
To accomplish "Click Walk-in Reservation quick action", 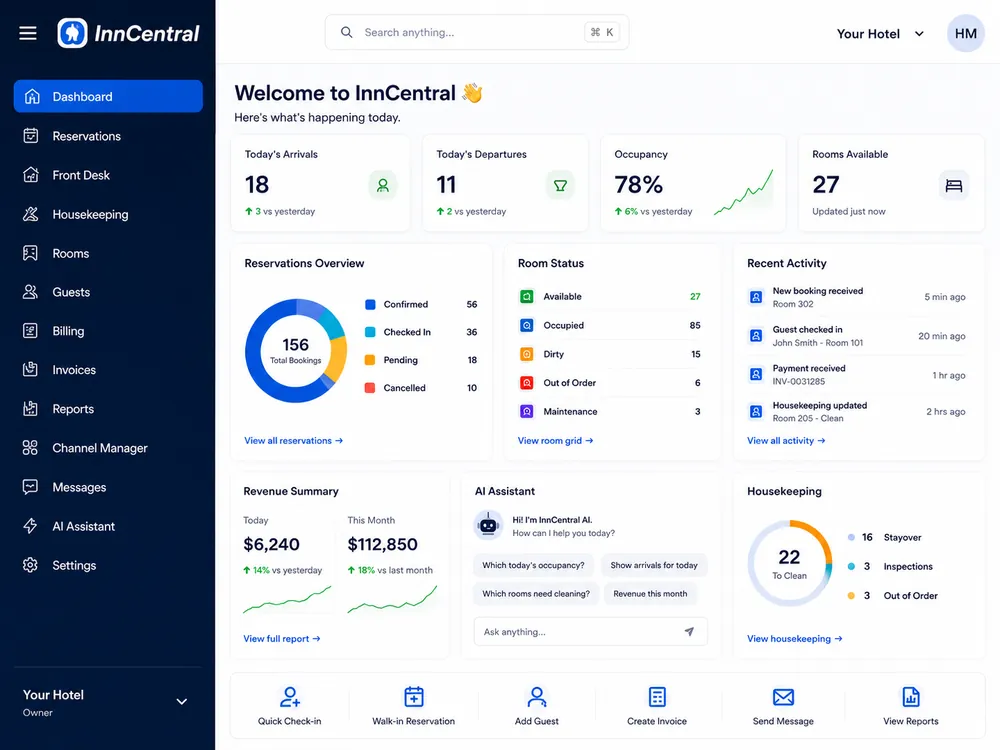I will click(413, 706).
